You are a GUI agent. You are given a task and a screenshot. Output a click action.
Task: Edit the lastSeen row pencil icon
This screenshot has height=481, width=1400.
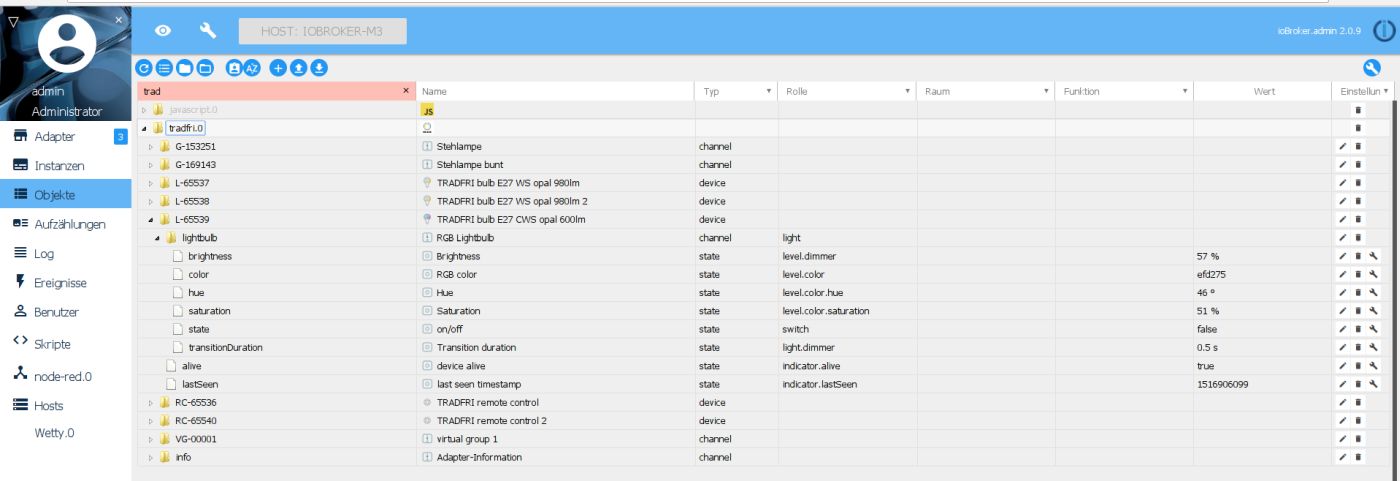pos(1344,384)
